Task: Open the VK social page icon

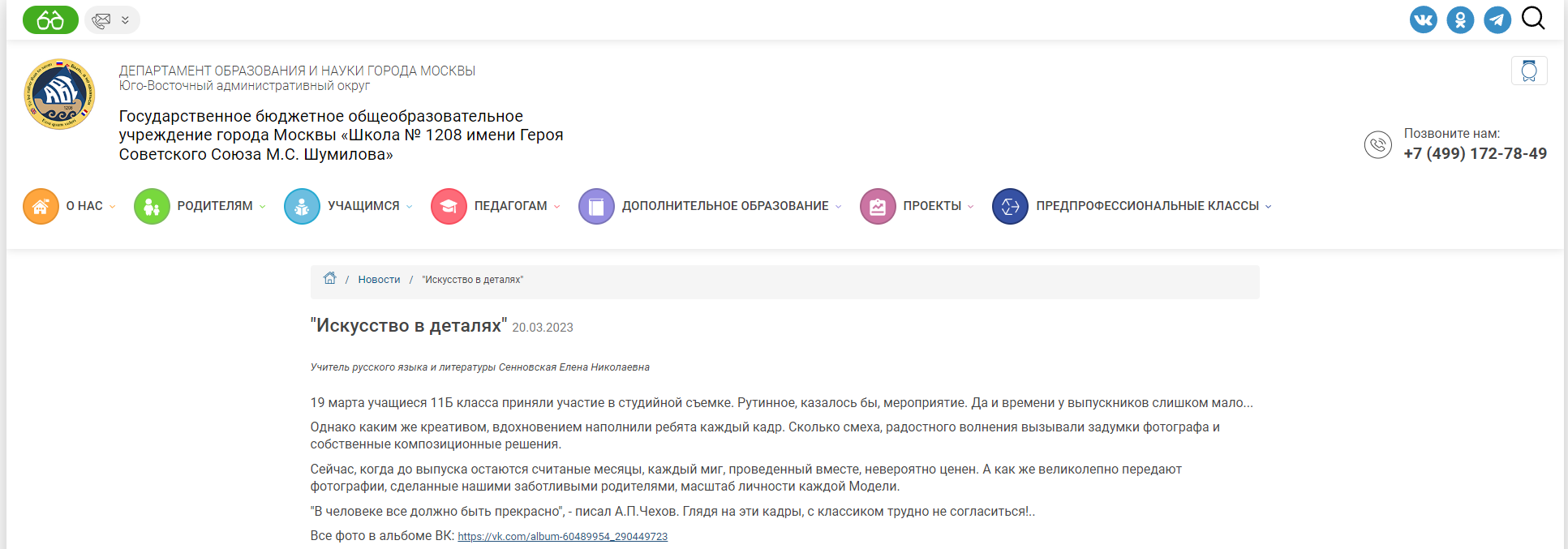Action: 1423,19
